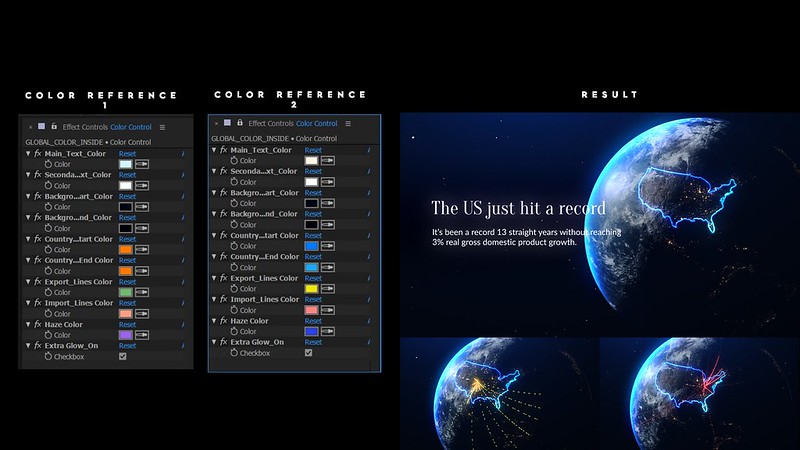
Task: Toggle Extra Glow_On checkbox in Color Reference 2
Action: (309, 353)
